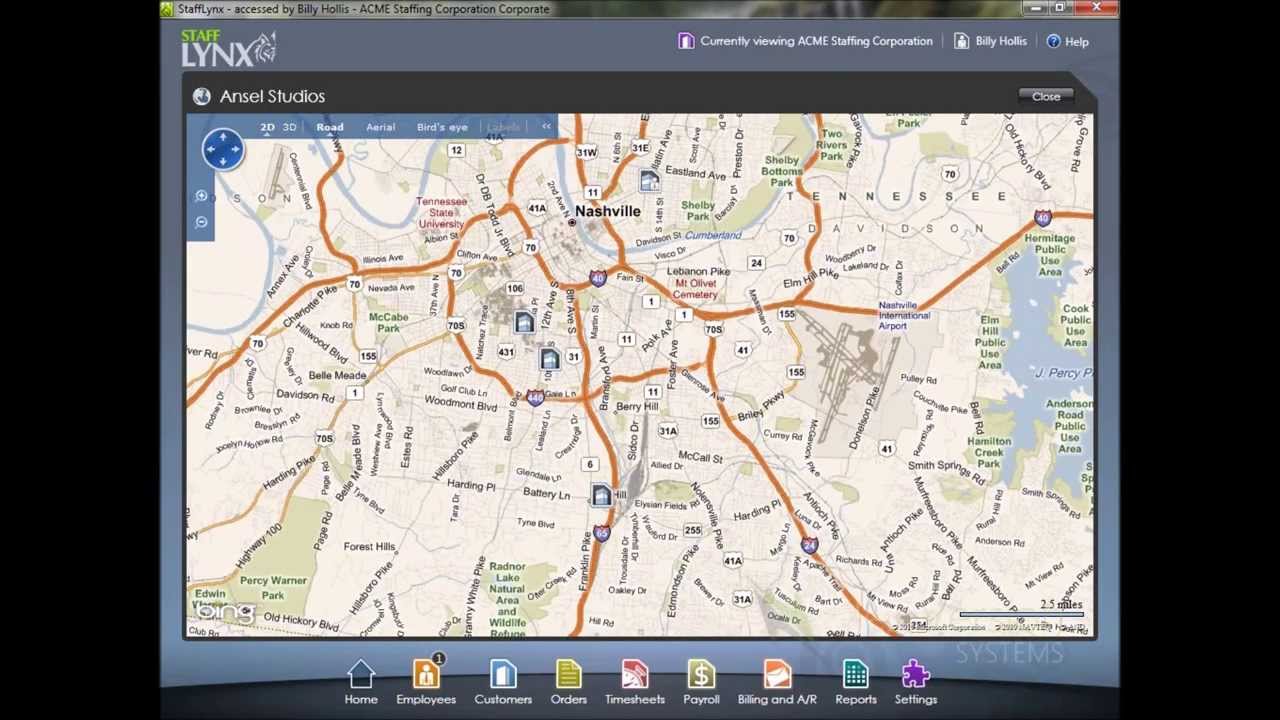Screen dimensions: 1280x720
Task: Open Billing and A/R section
Action: tap(777, 683)
